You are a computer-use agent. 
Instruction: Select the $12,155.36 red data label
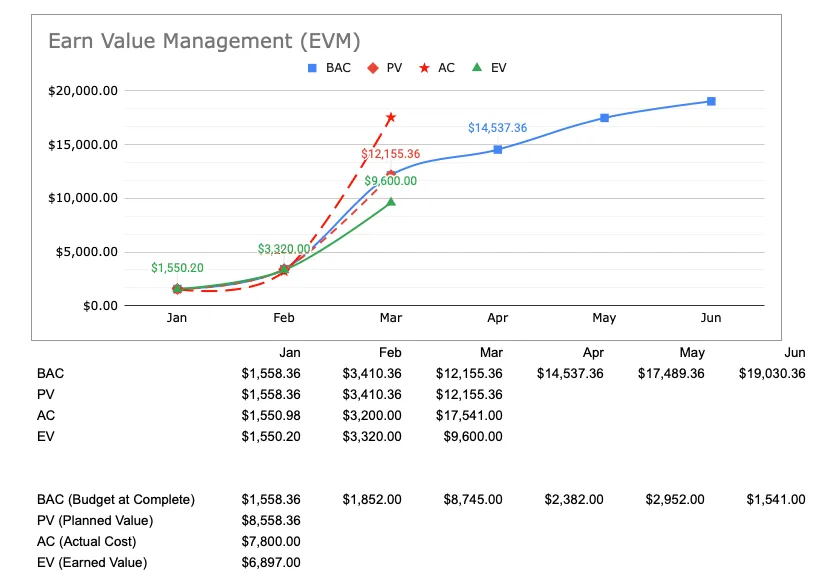(x=390, y=154)
